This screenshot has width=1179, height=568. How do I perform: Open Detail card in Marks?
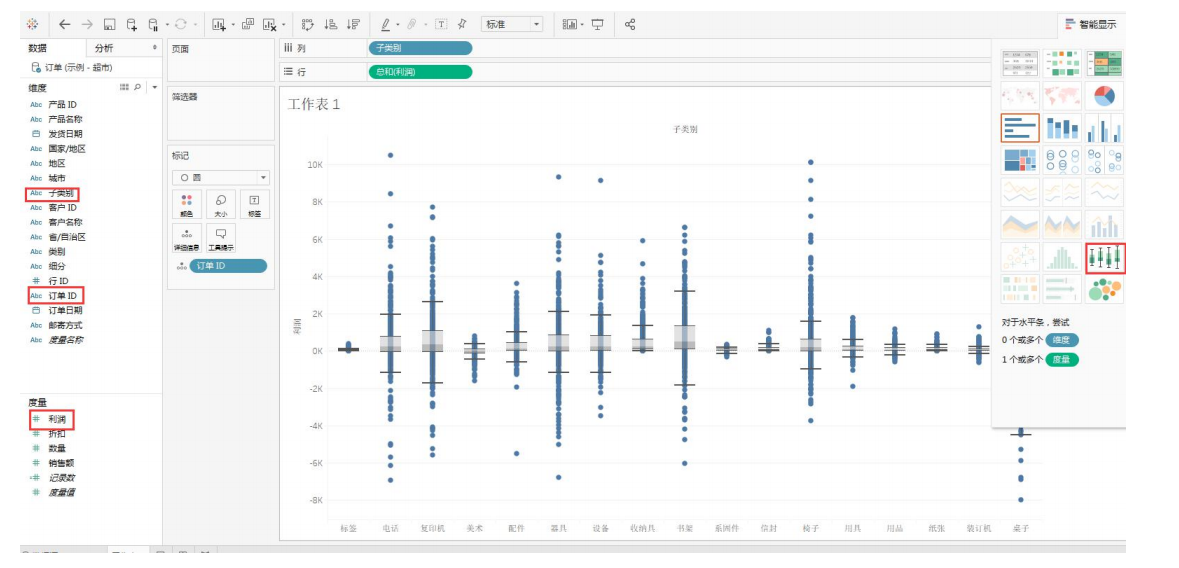pyautogui.click(x=186, y=238)
